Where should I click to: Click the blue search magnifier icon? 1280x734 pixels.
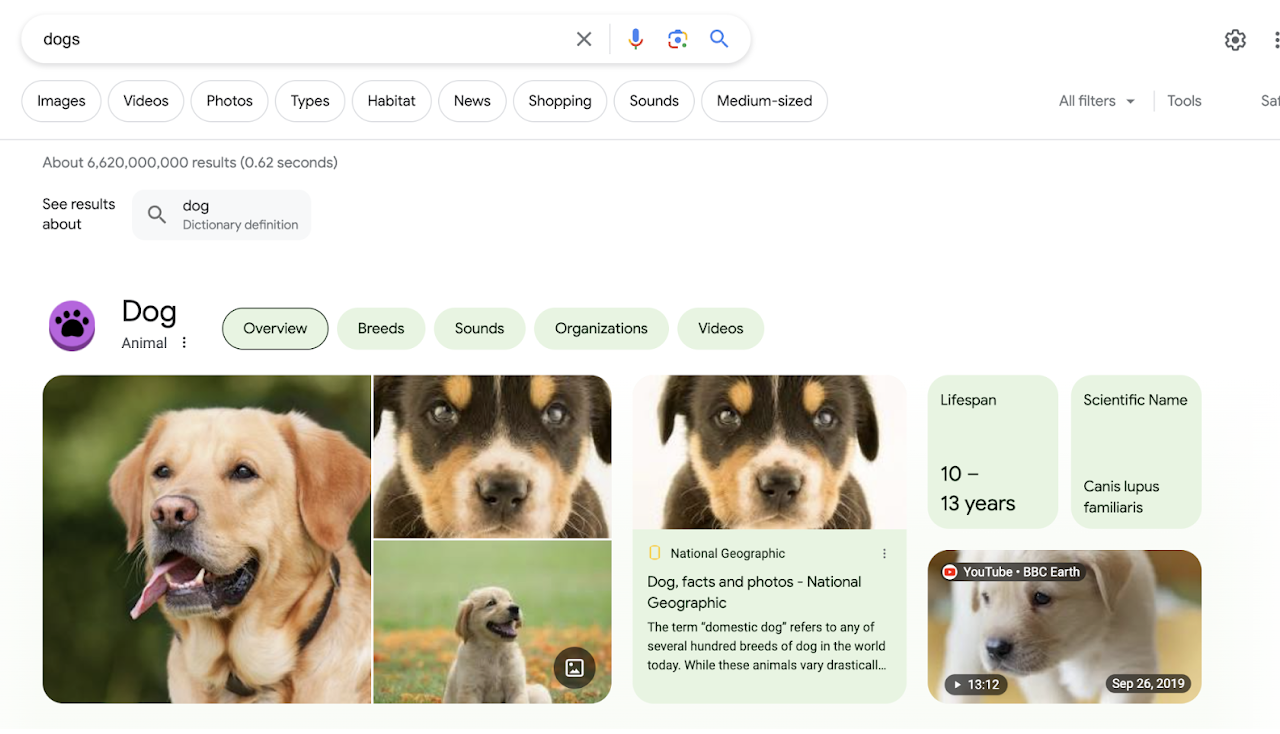719,38
